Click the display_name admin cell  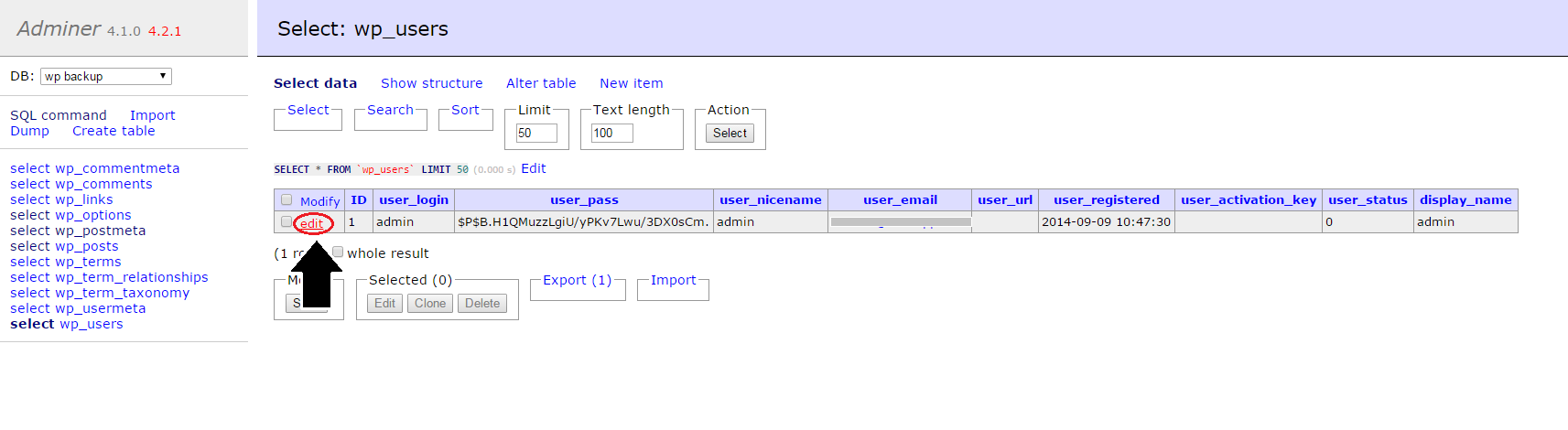point(1465,221)
